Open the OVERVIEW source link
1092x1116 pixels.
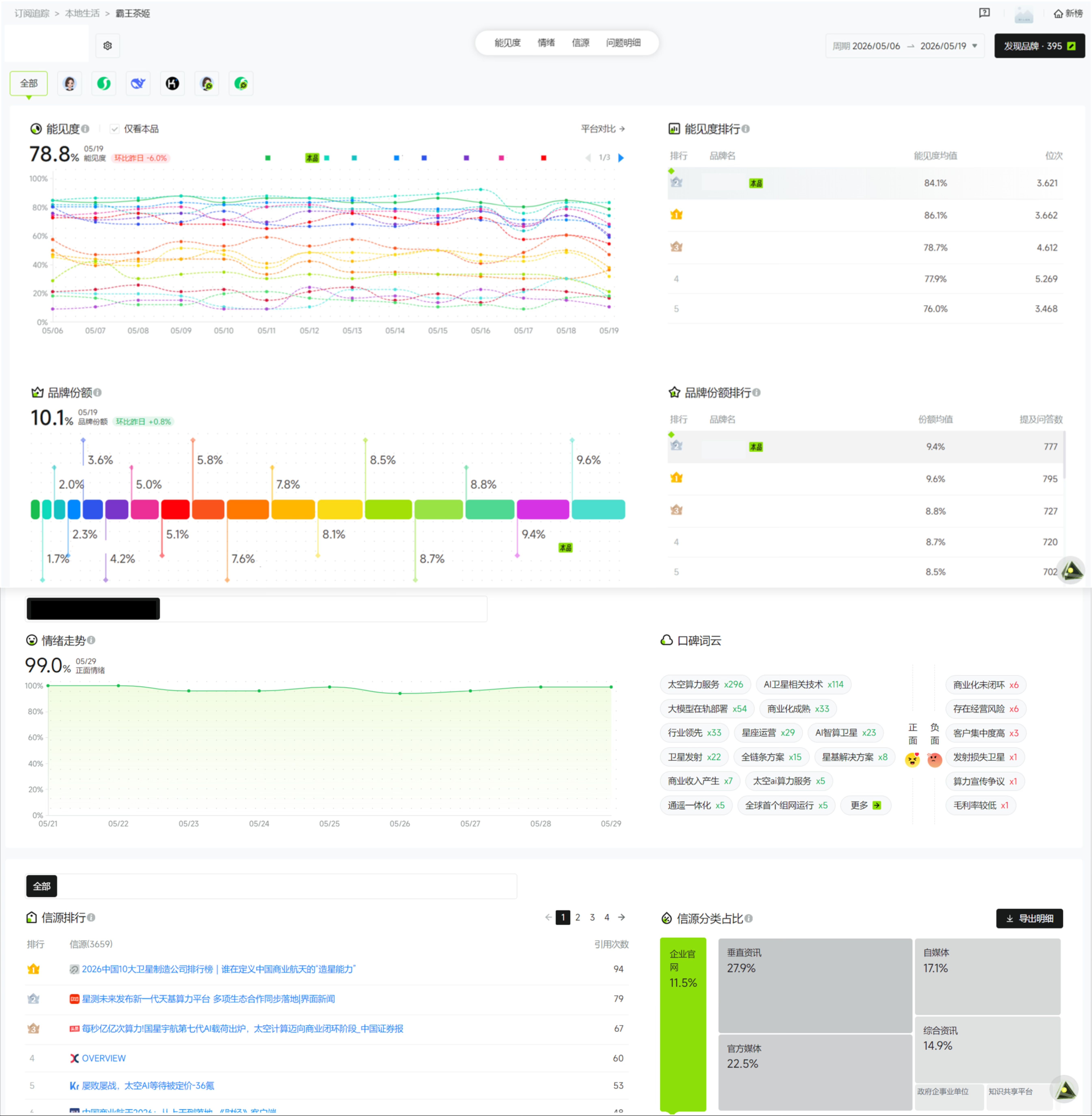tap(104, 1059)
